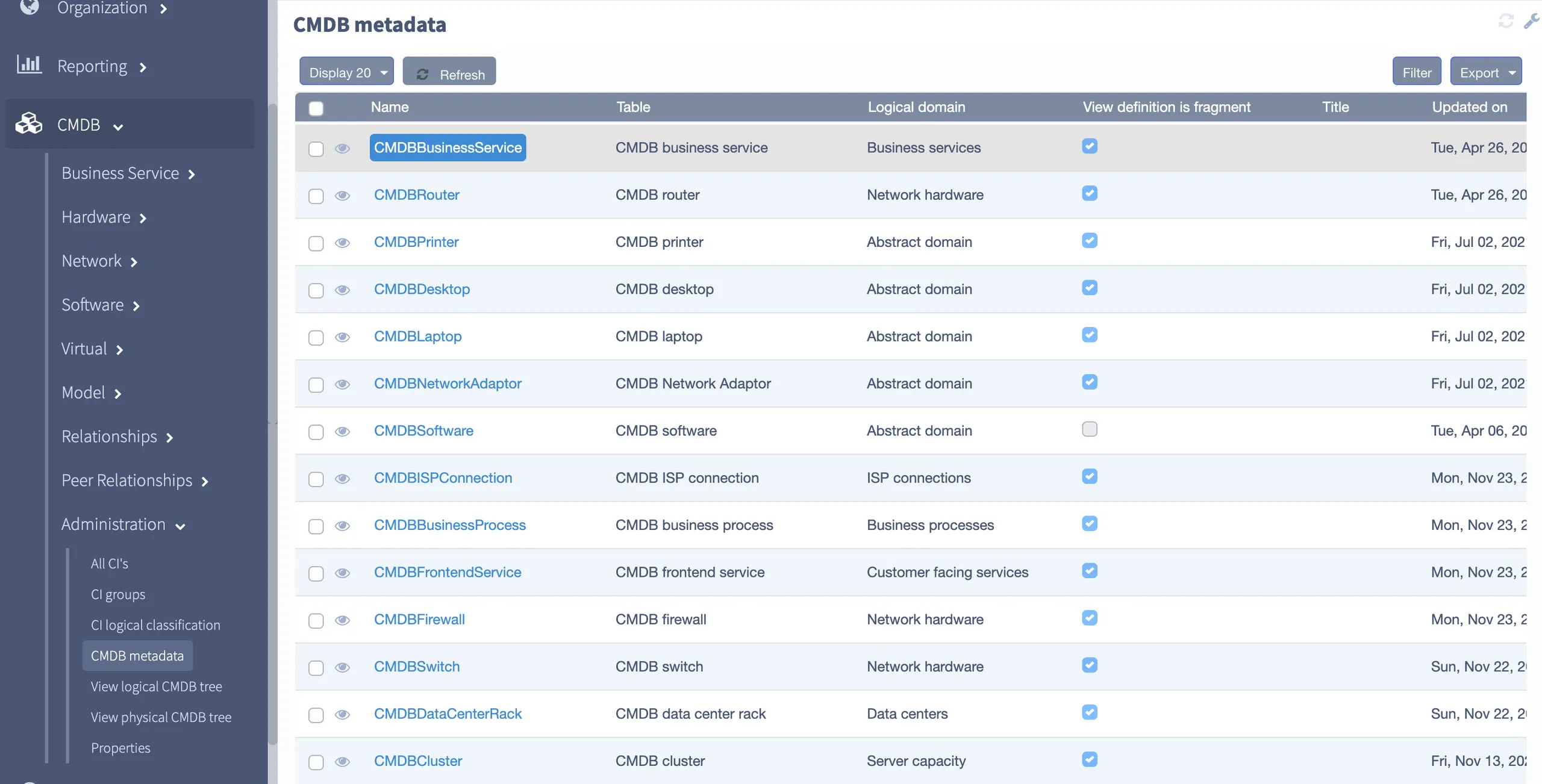The height and width of the screenshot is (784, 1542).
Task: View details eye icon for CMDBBusinessService
Action: tap(342, 148)
